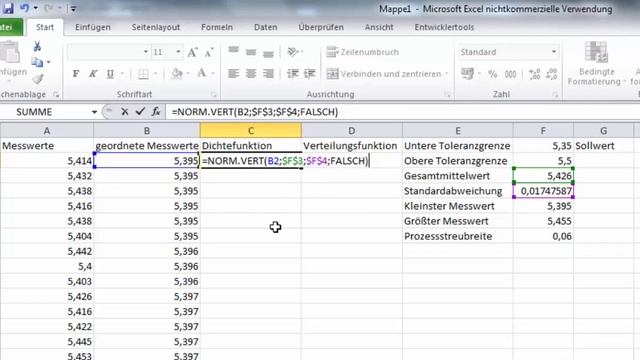
Task: Select column F header
Action: pos(543,131)
